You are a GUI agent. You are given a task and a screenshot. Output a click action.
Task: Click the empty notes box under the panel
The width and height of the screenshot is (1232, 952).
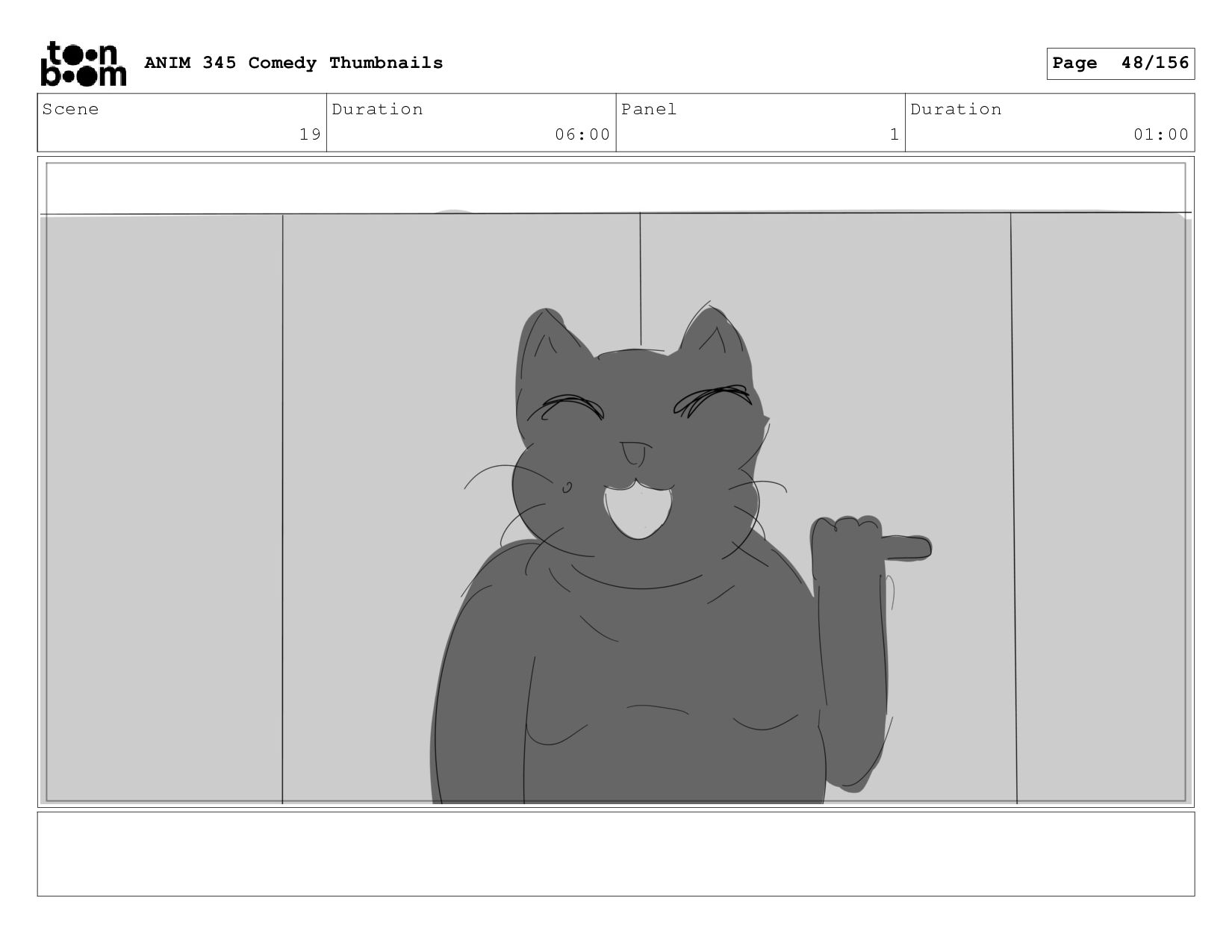click(x=616, y=854)
